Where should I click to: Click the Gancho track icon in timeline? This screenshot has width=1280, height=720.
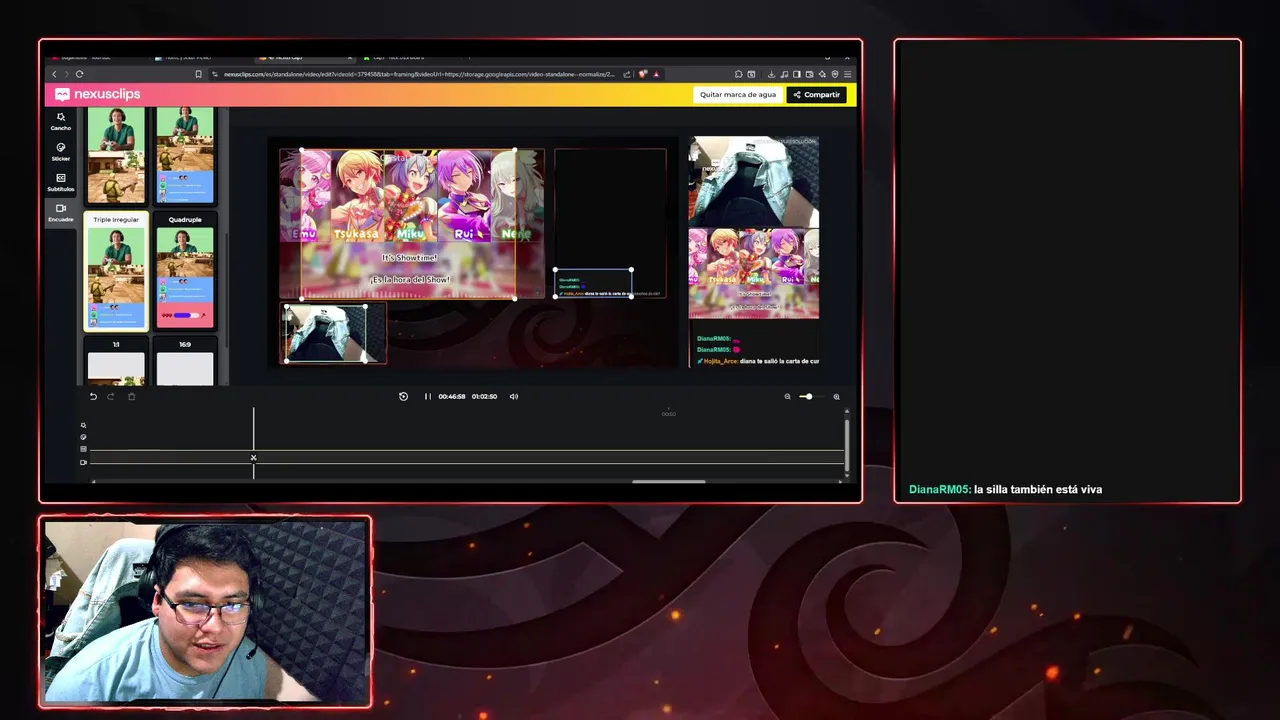click(83, 425)
